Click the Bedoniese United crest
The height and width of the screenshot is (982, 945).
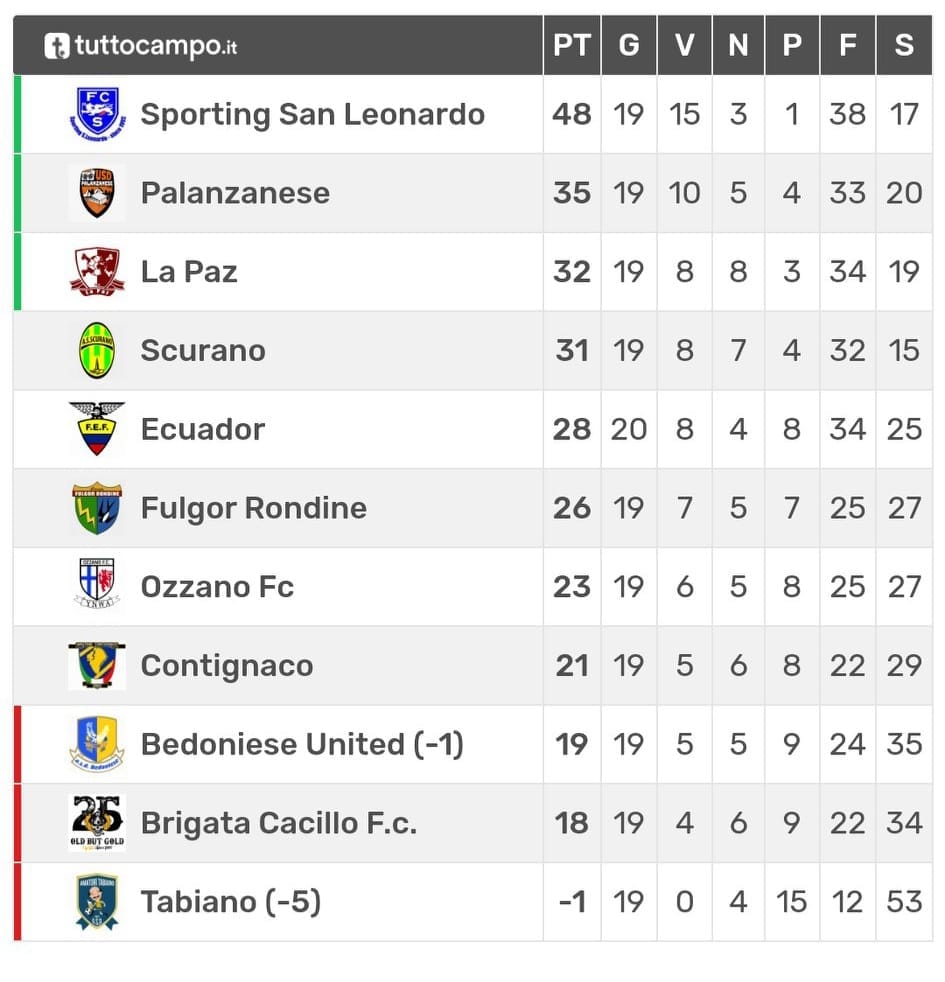click(97, 744)
